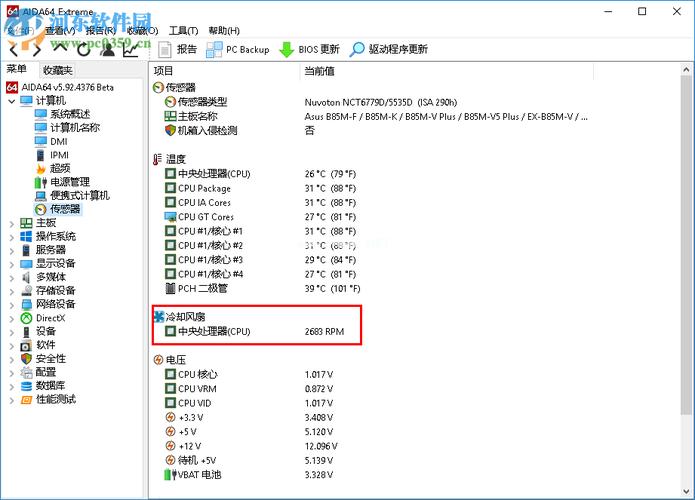This screenshot has width=695, height=500.
Task: Click the scrollbar down arrow
Action: (x=686, y=492)
